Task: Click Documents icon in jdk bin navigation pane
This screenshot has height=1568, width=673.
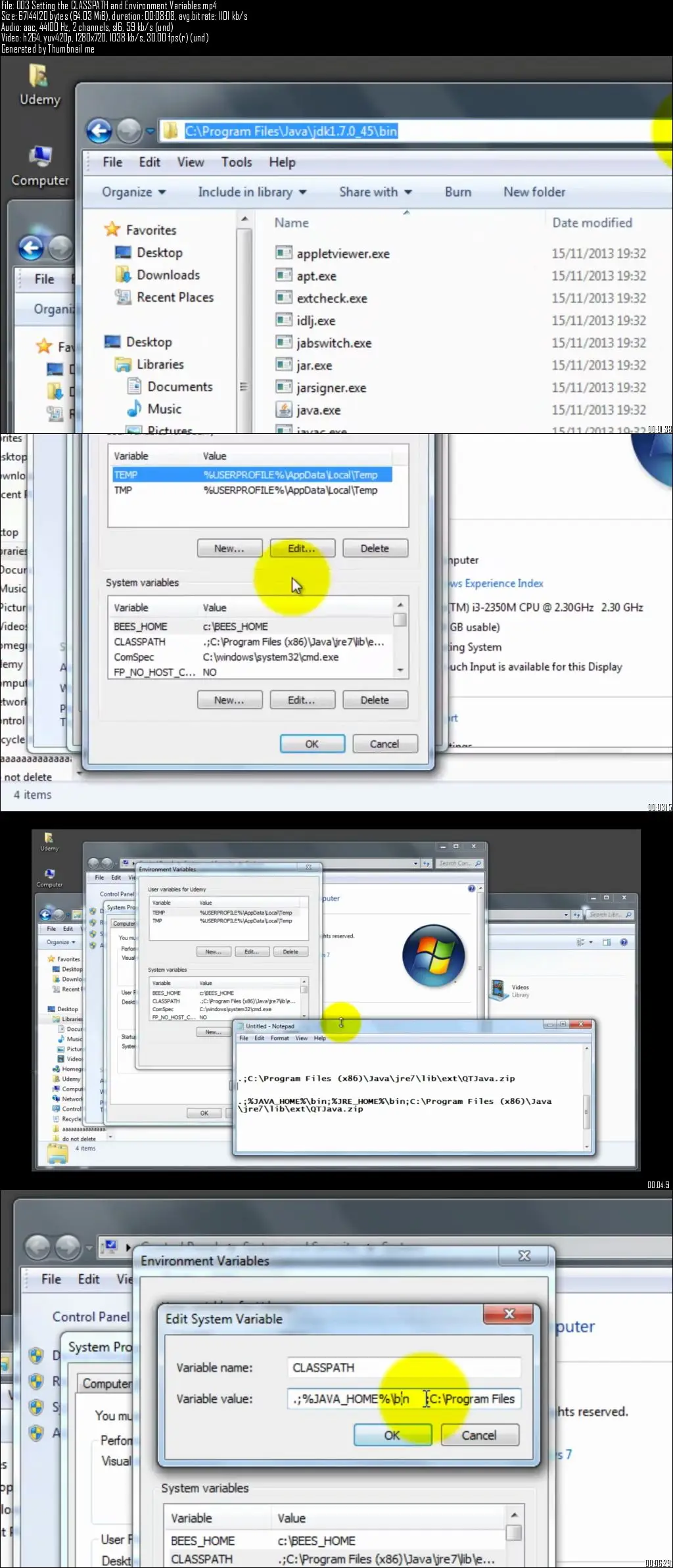Action: [134, 387]
